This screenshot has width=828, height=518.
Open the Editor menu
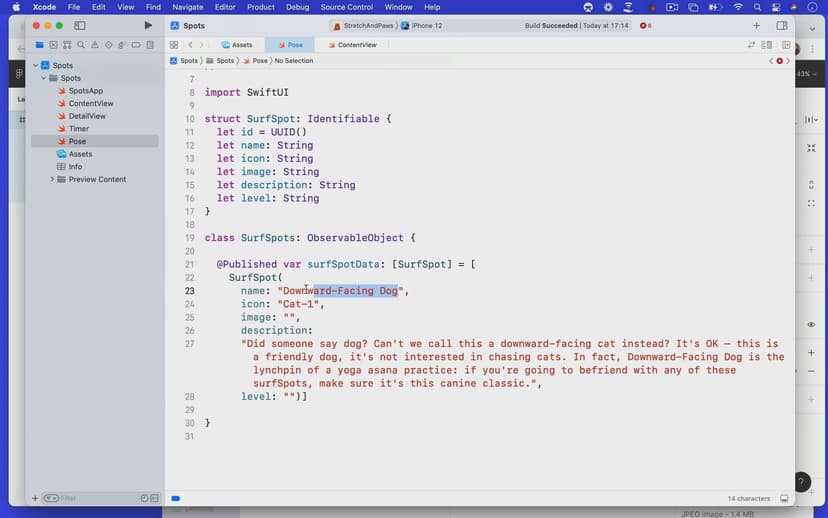pos(225,7)
